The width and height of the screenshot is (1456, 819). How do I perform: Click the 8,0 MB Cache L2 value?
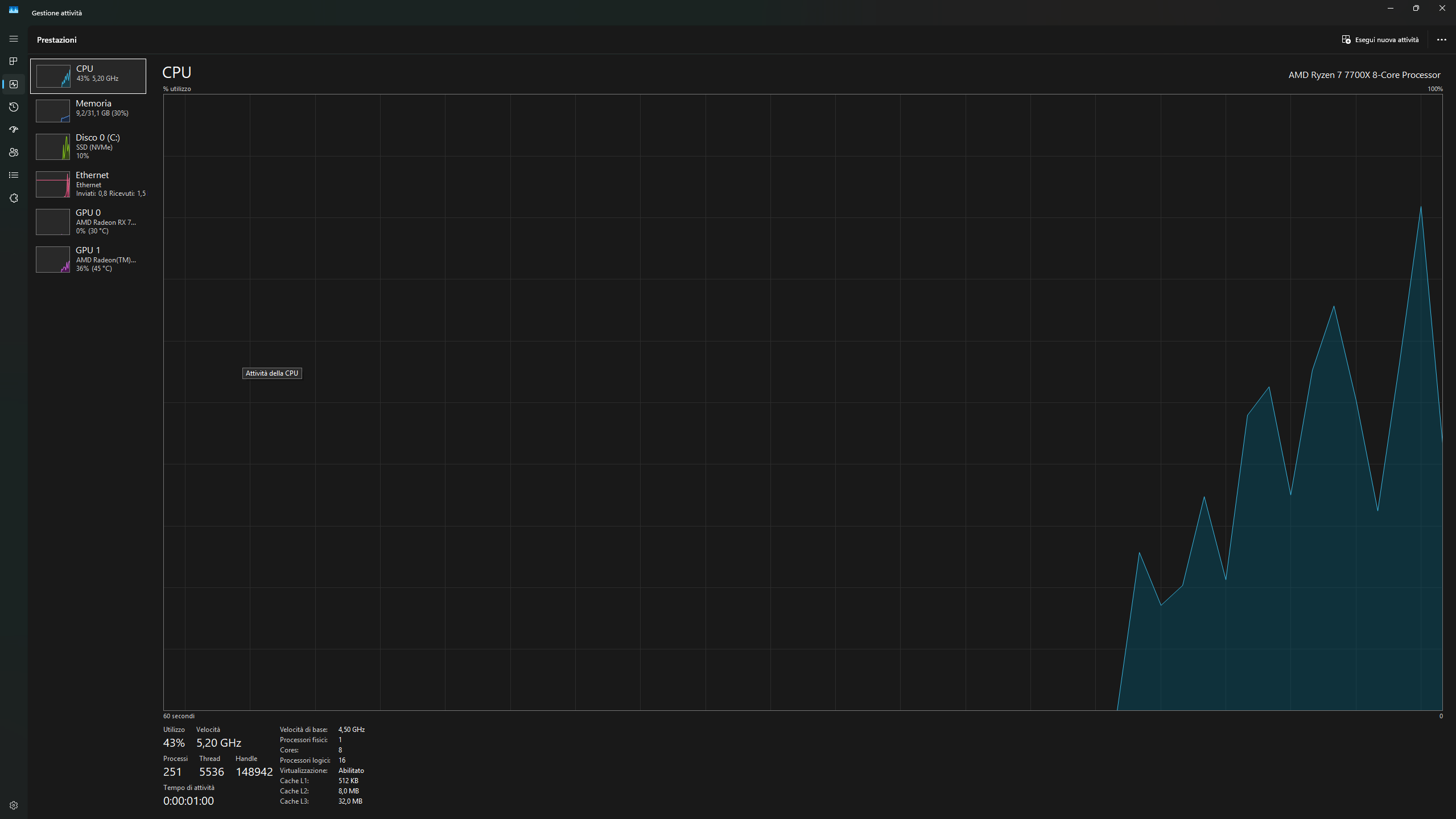(x=348, y=791)
